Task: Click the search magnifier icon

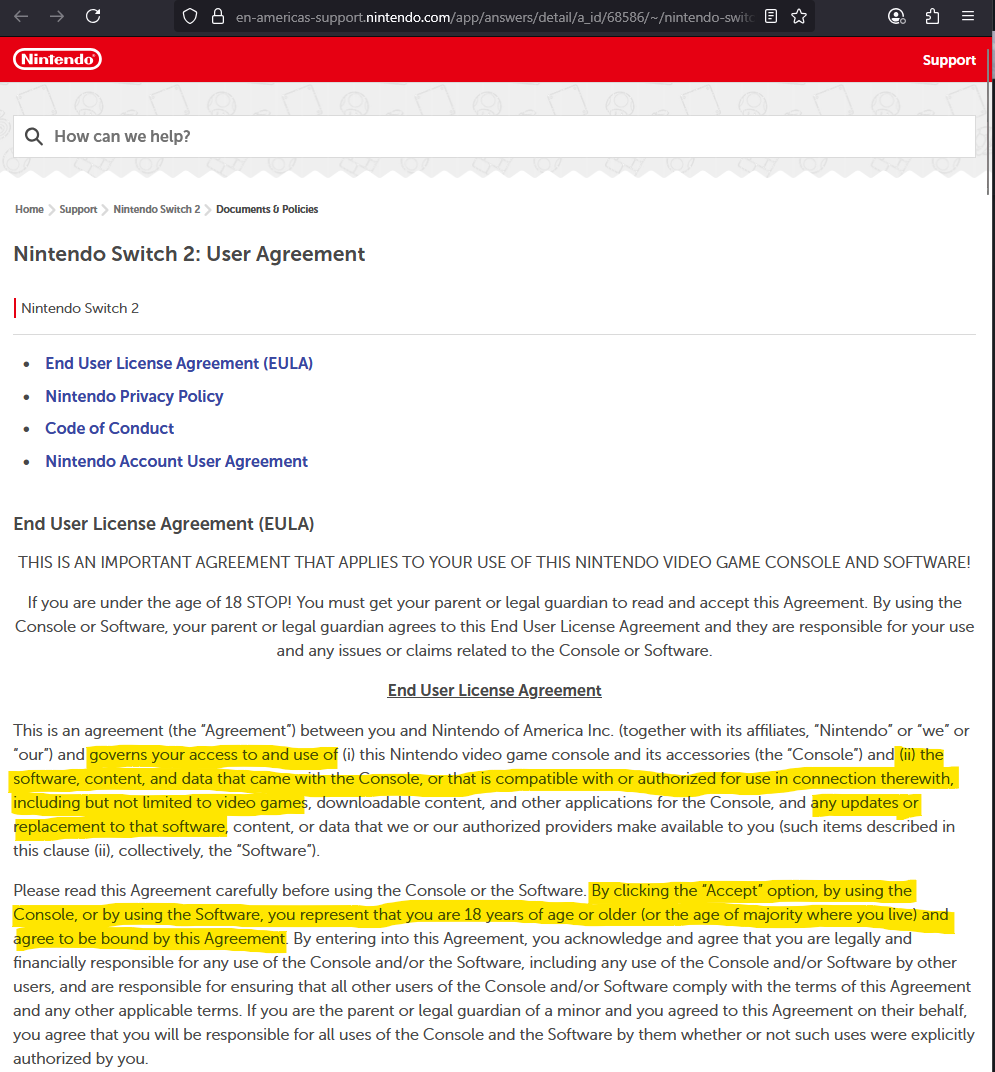Action: coord(34,137)
